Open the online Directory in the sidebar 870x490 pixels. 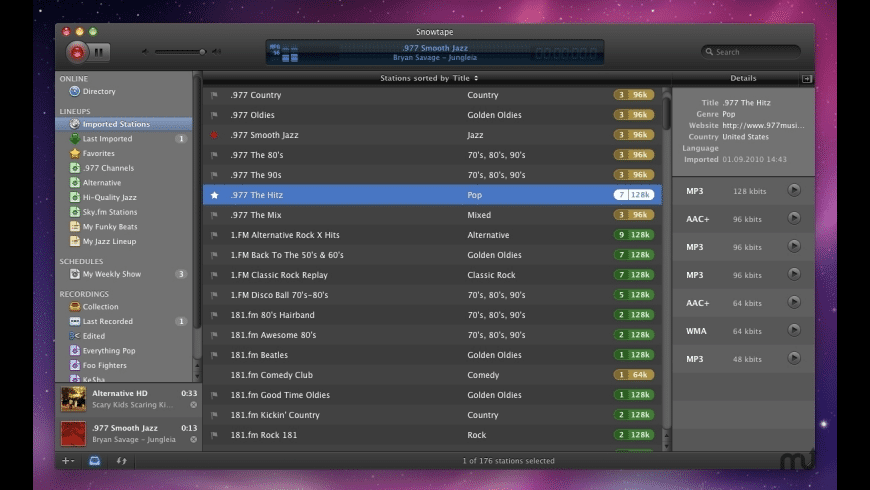point(98,91)
